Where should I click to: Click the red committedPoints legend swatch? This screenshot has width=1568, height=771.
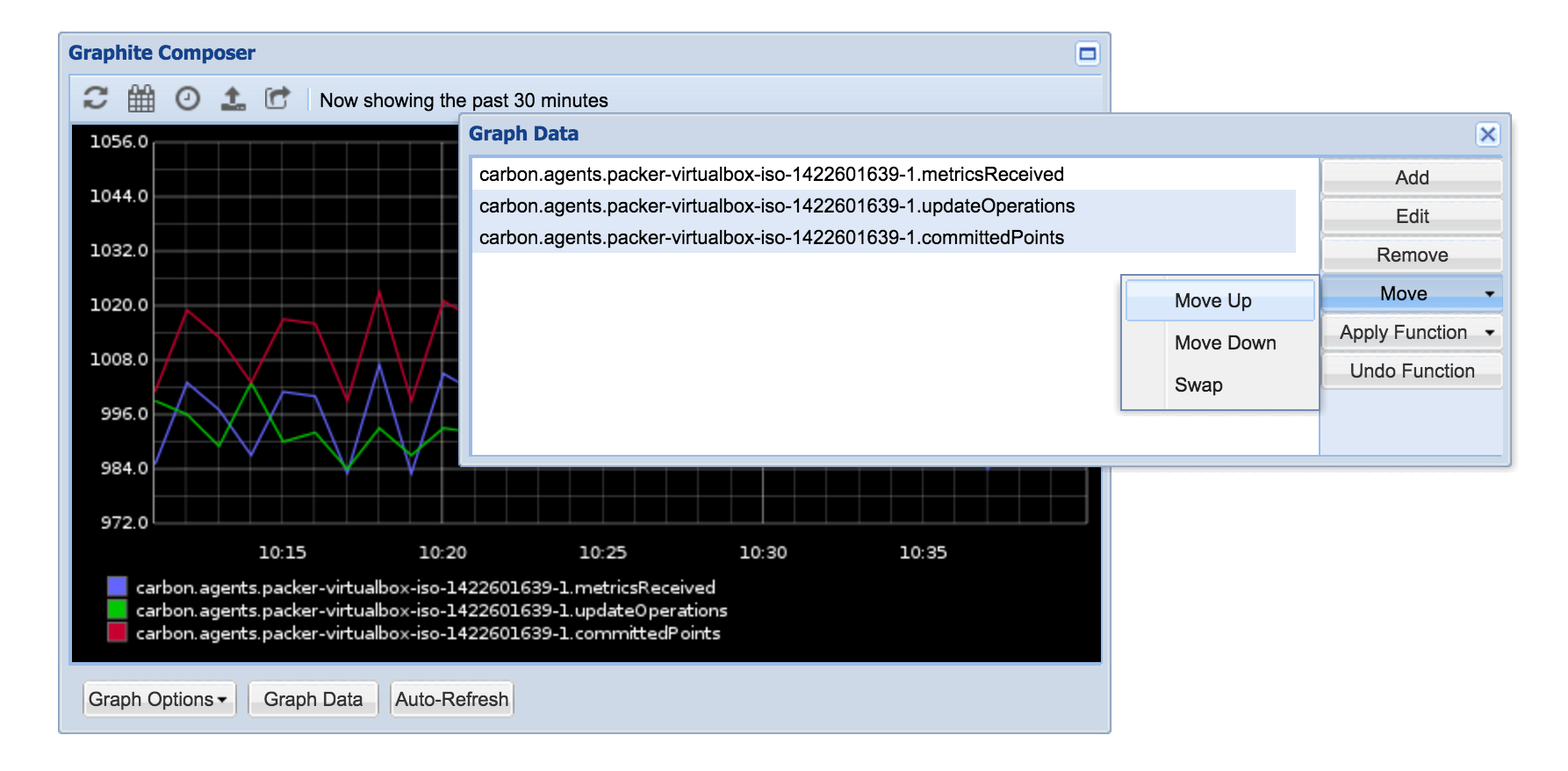point(117,632)
